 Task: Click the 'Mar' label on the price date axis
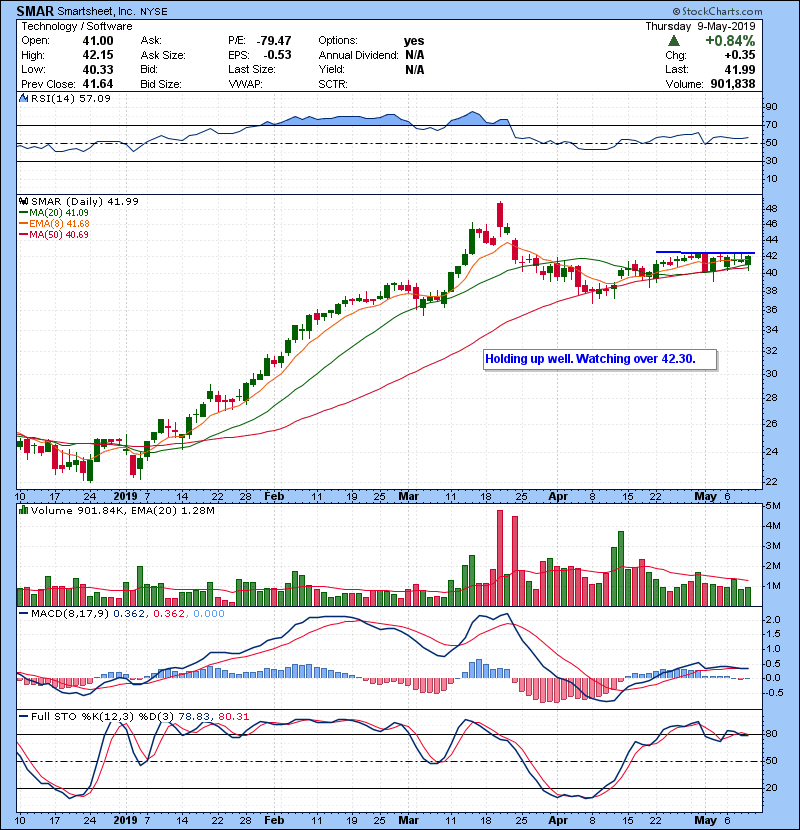tap(408, 496)
